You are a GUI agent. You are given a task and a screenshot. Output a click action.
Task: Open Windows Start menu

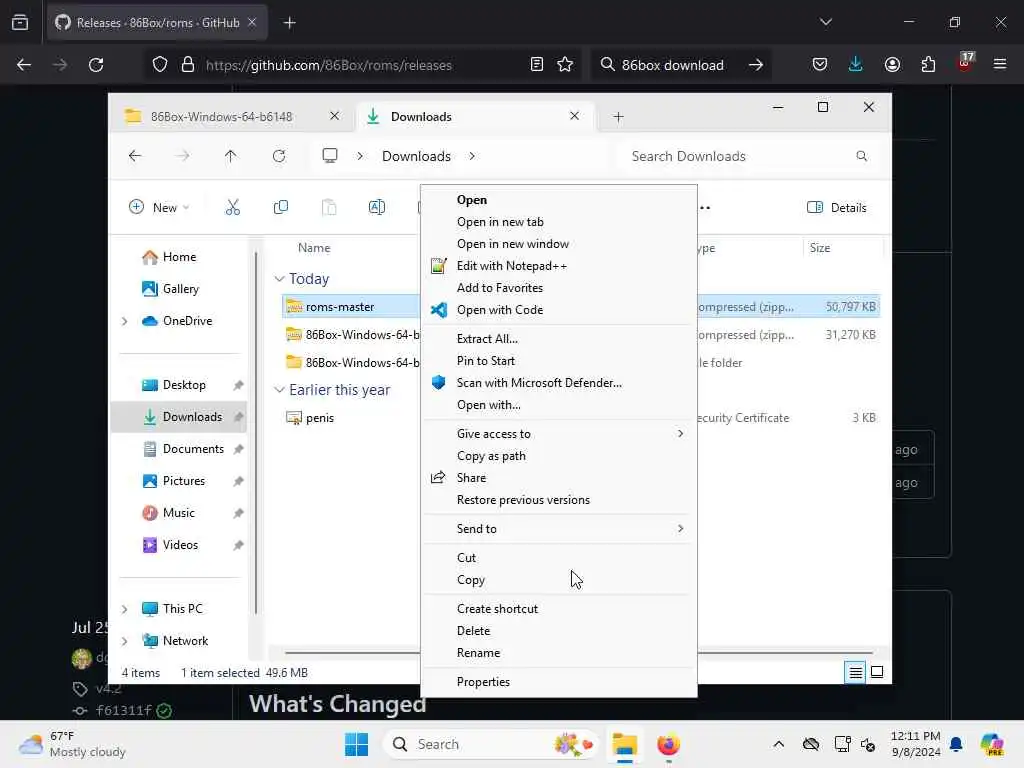click(x=357, y=744)
